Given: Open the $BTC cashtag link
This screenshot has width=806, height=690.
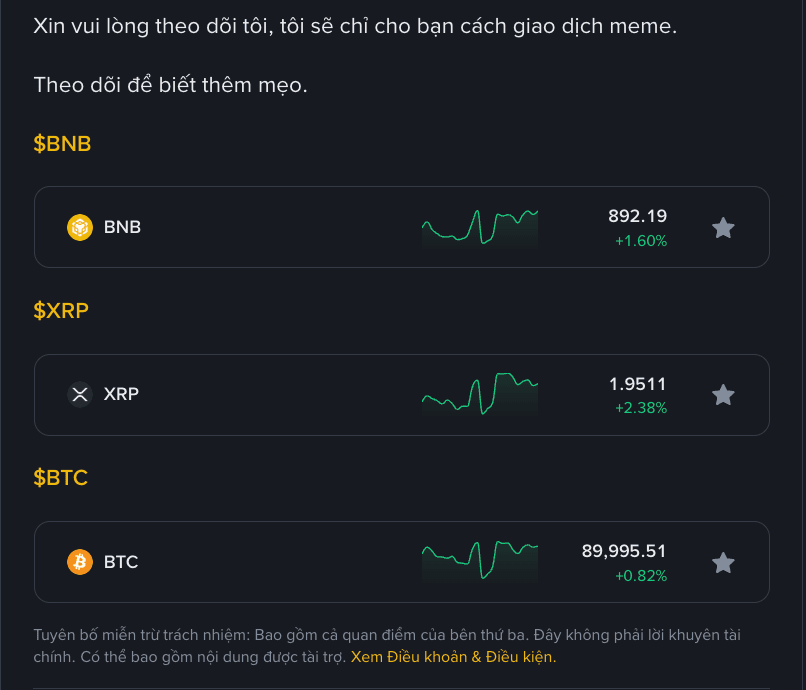Looking at the screenshot, I should (x=61, y=478).
